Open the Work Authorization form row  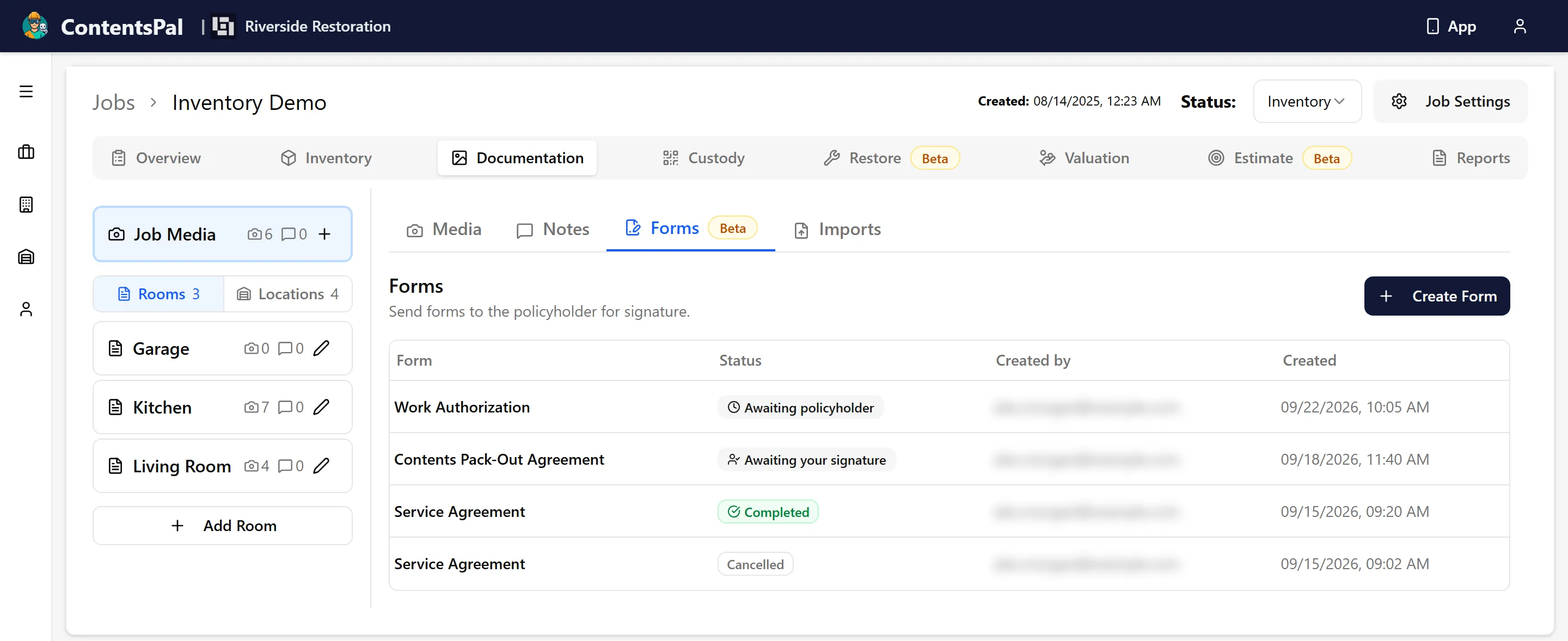coord(949,407)
